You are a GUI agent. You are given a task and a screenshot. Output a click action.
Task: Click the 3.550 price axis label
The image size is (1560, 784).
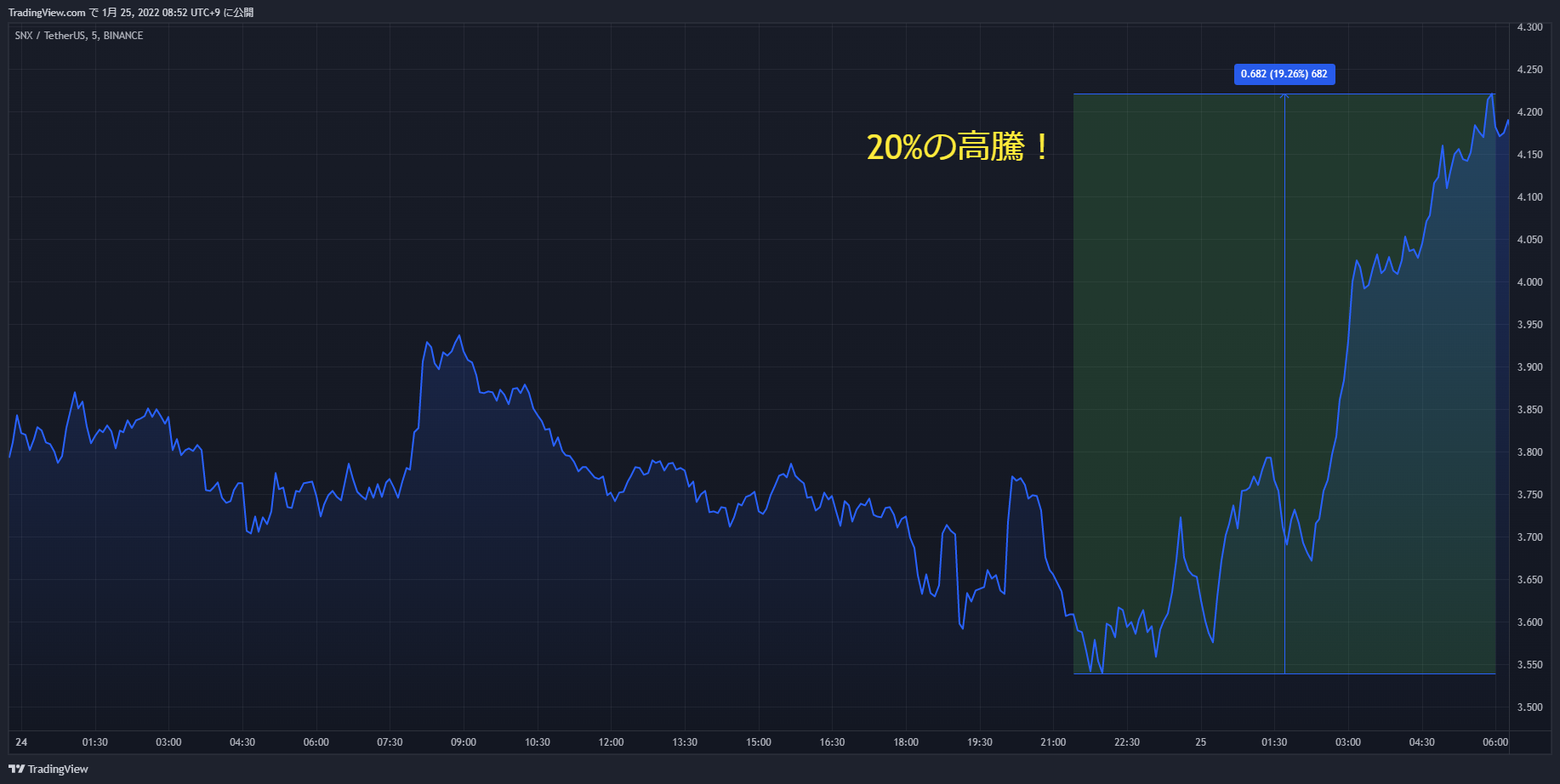point(1529,665)
